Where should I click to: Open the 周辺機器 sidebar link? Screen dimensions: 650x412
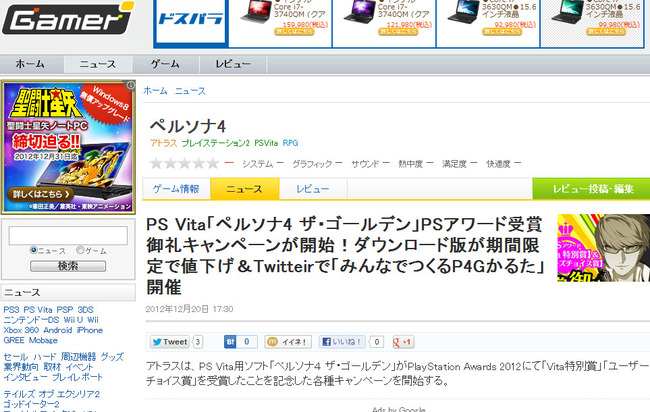point(78,357)
